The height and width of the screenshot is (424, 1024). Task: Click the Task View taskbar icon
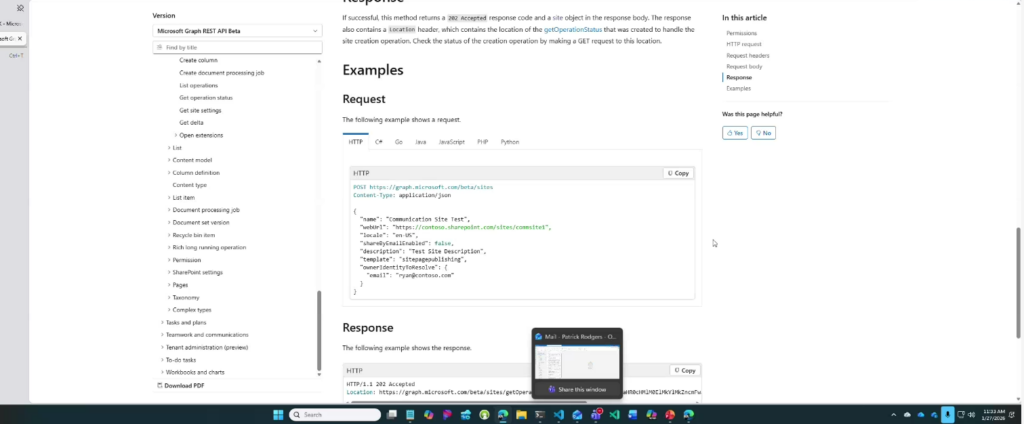click(x=392, y=415)
